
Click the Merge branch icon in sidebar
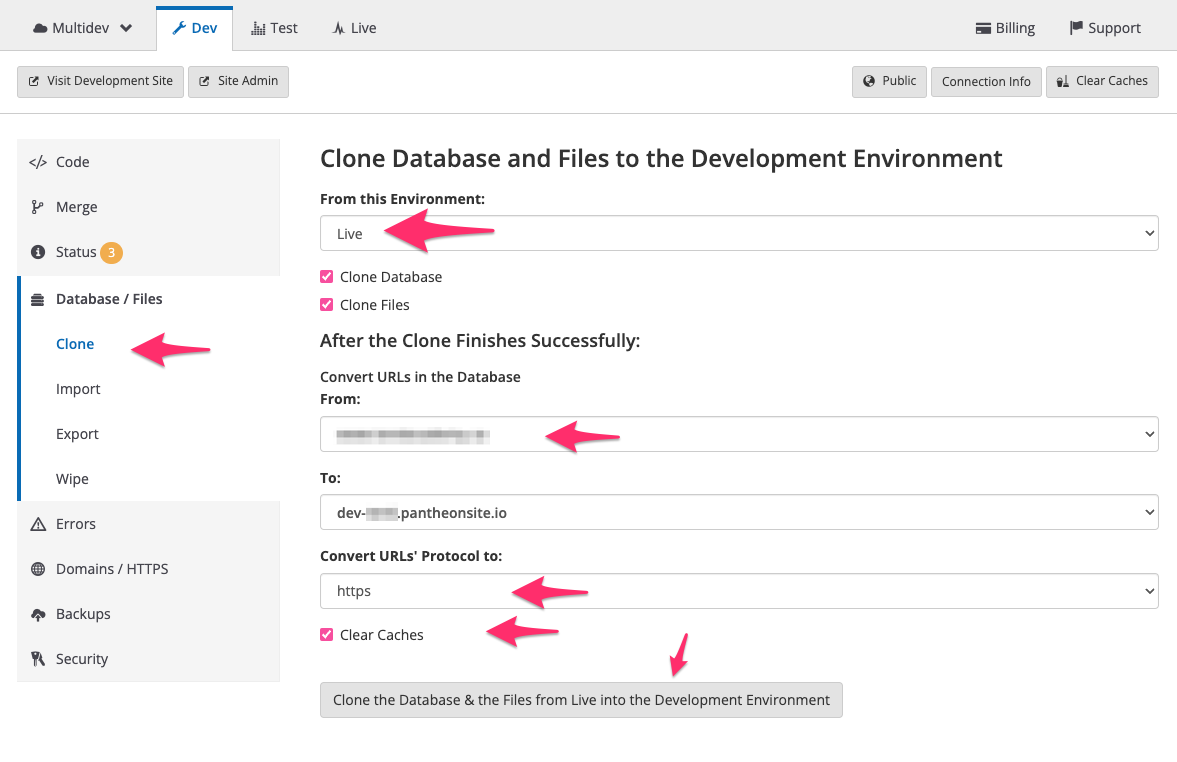[37, 207]
